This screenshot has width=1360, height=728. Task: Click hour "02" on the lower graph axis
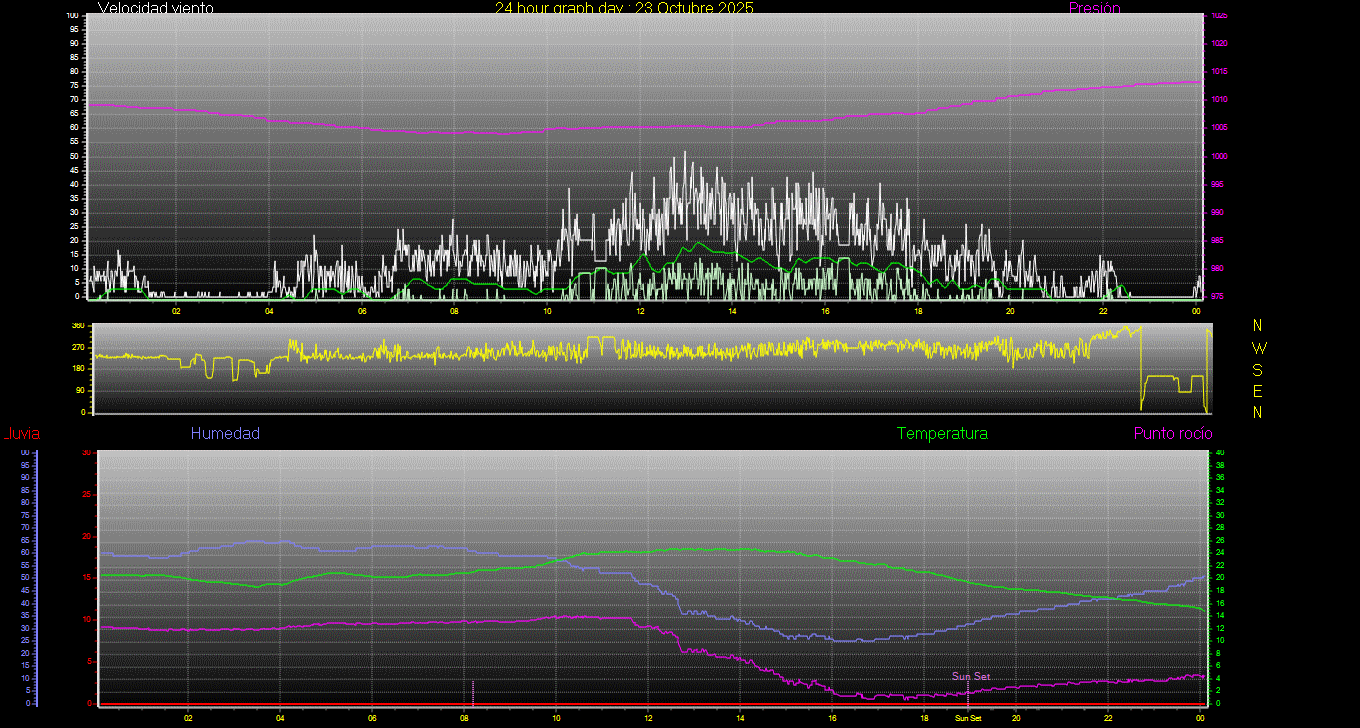point(188,718)
